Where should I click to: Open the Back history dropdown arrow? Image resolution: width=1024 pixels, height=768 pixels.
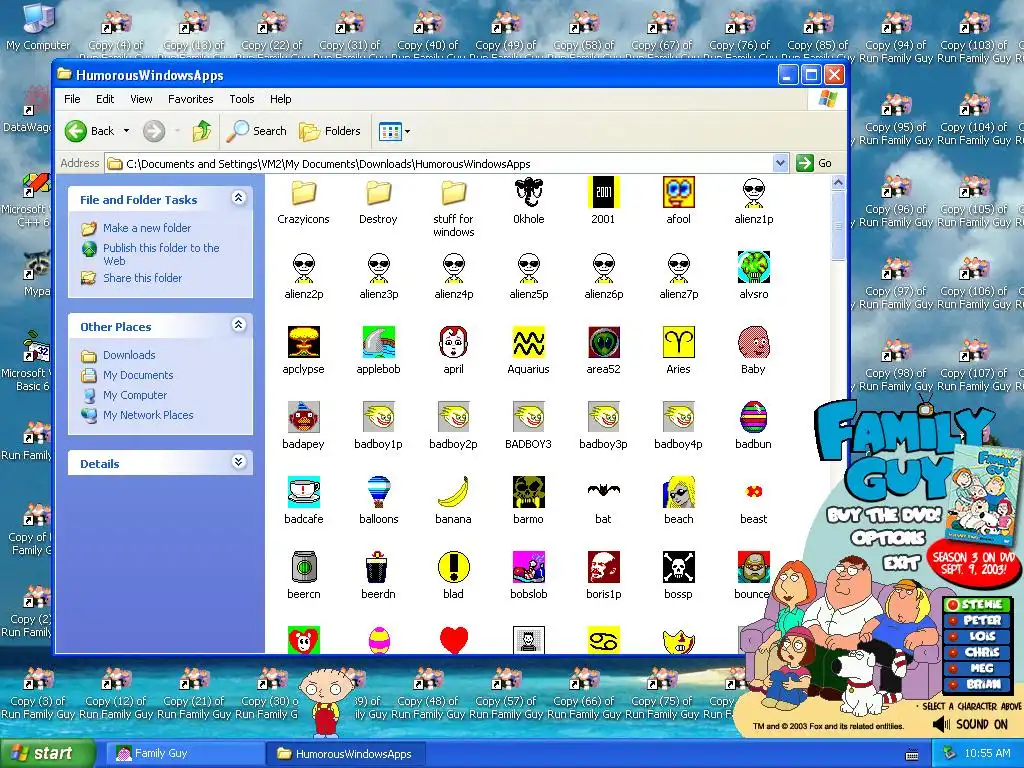[127, 131]
